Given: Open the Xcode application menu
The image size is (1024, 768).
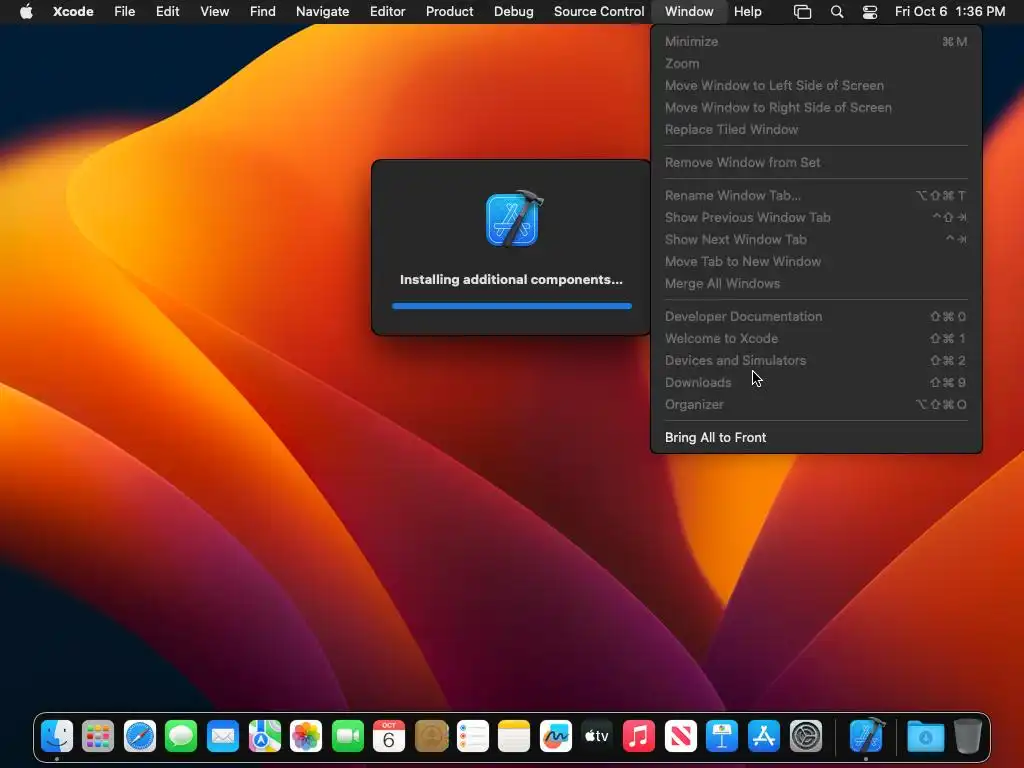Looking at the screenshot, I should (73, 11).
